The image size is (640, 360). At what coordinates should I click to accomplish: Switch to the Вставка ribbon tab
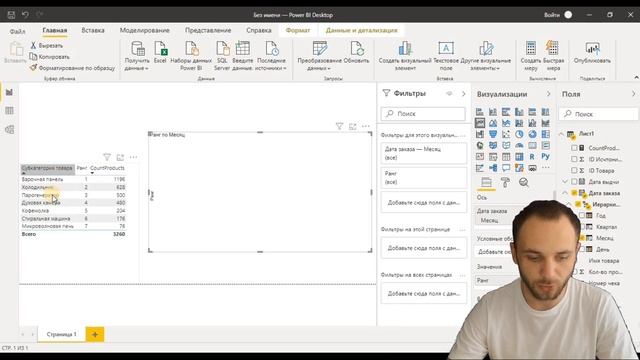[93, 30]
